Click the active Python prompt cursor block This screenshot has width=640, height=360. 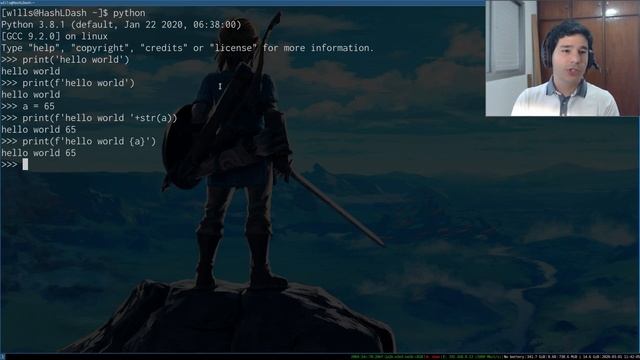pos(25,164)
